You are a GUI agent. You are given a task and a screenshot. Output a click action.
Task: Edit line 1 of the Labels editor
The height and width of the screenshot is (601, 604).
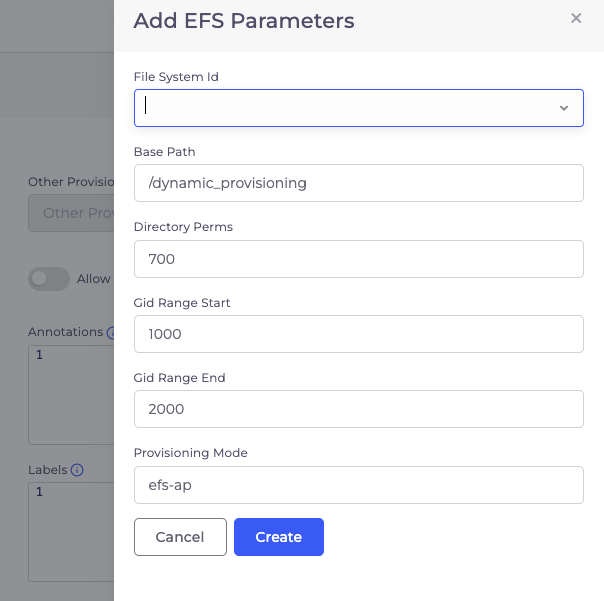(71, 492)
